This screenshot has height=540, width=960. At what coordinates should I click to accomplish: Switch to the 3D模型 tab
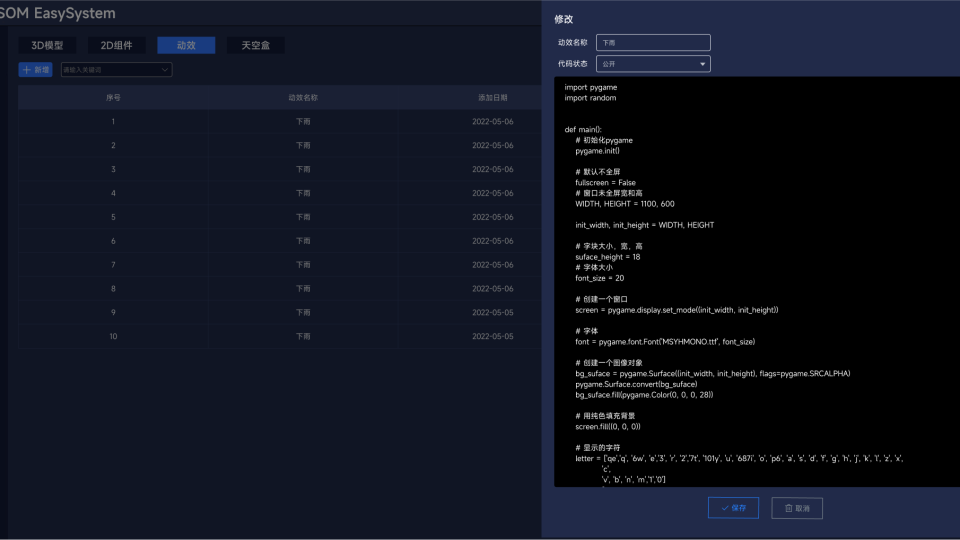pyautogui.click(x=47, y=46)
